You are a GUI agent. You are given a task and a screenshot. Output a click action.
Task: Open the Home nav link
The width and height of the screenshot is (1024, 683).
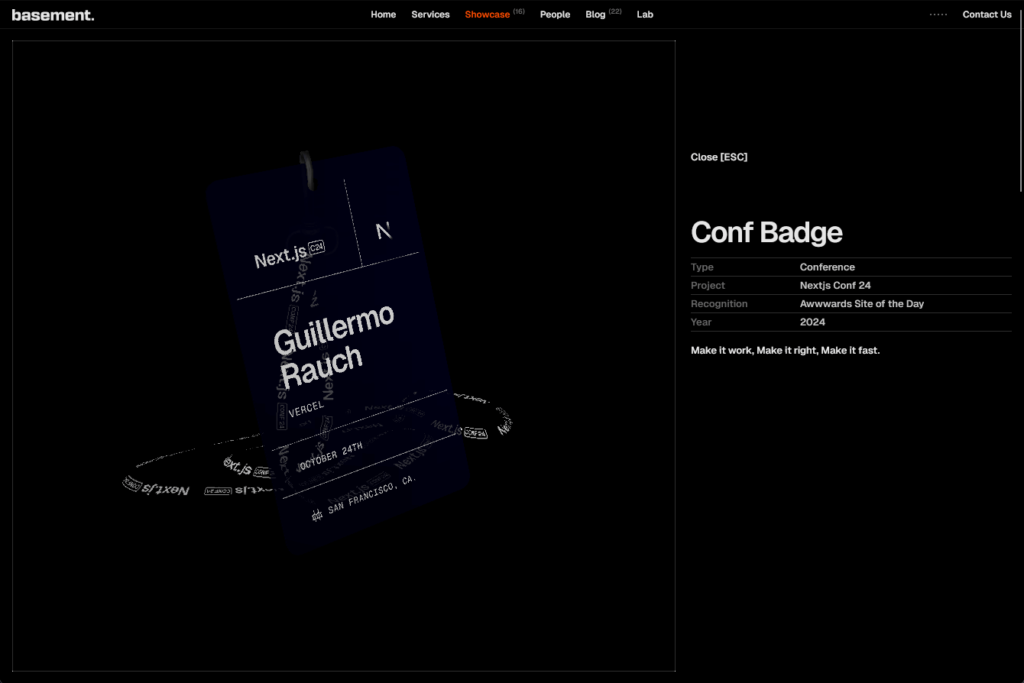(x=383, y=14)
